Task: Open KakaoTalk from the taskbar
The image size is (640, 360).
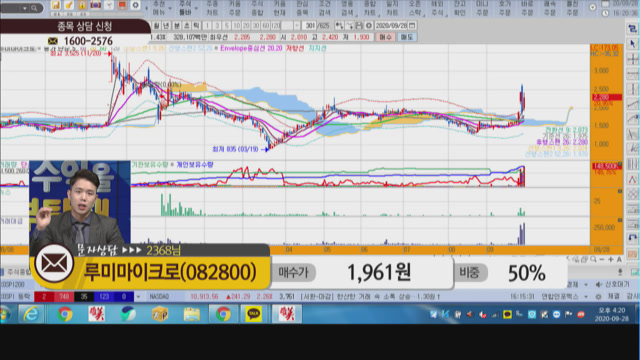Action: click(x=253, y=314)
